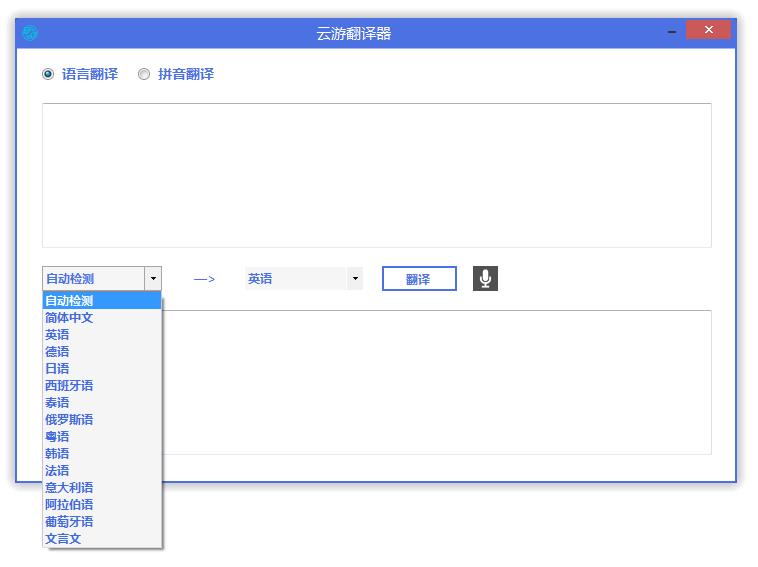Viewport: 758px width, 567px height.
Task: Click the upper source text input box
Action: [376, 175]
